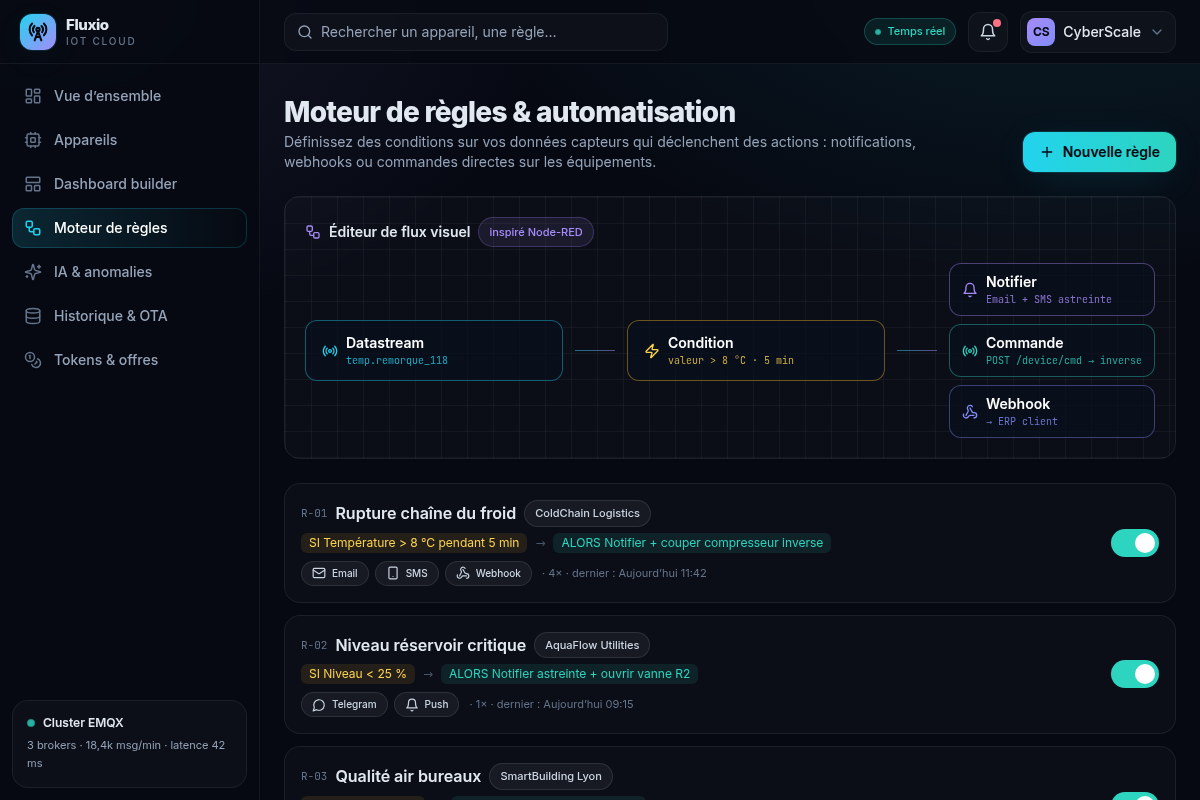The image size is (1200, 800).
Task: Click the Dashboard builder layout icon
Action: pyautogui.click(x=33, y=184)
